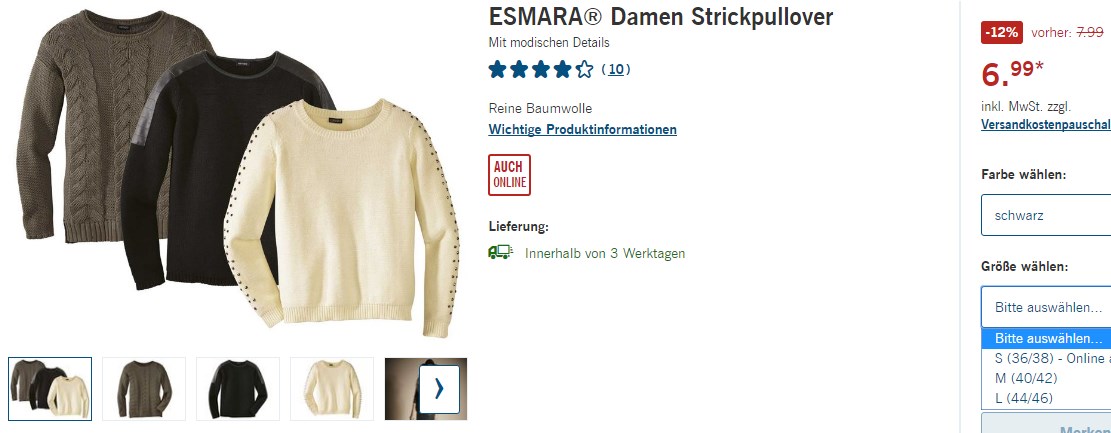Select the black sweater thumbnail
This screenshot has width=1111, height=433.
point(238,389)
